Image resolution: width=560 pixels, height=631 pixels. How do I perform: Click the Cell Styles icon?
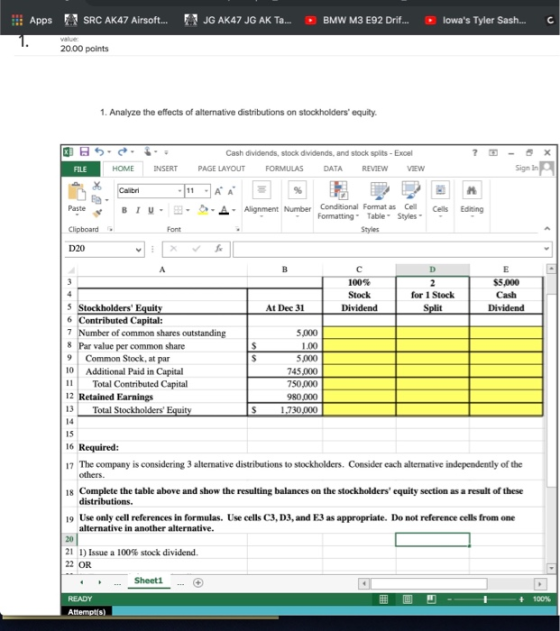[x=410, y=190]
